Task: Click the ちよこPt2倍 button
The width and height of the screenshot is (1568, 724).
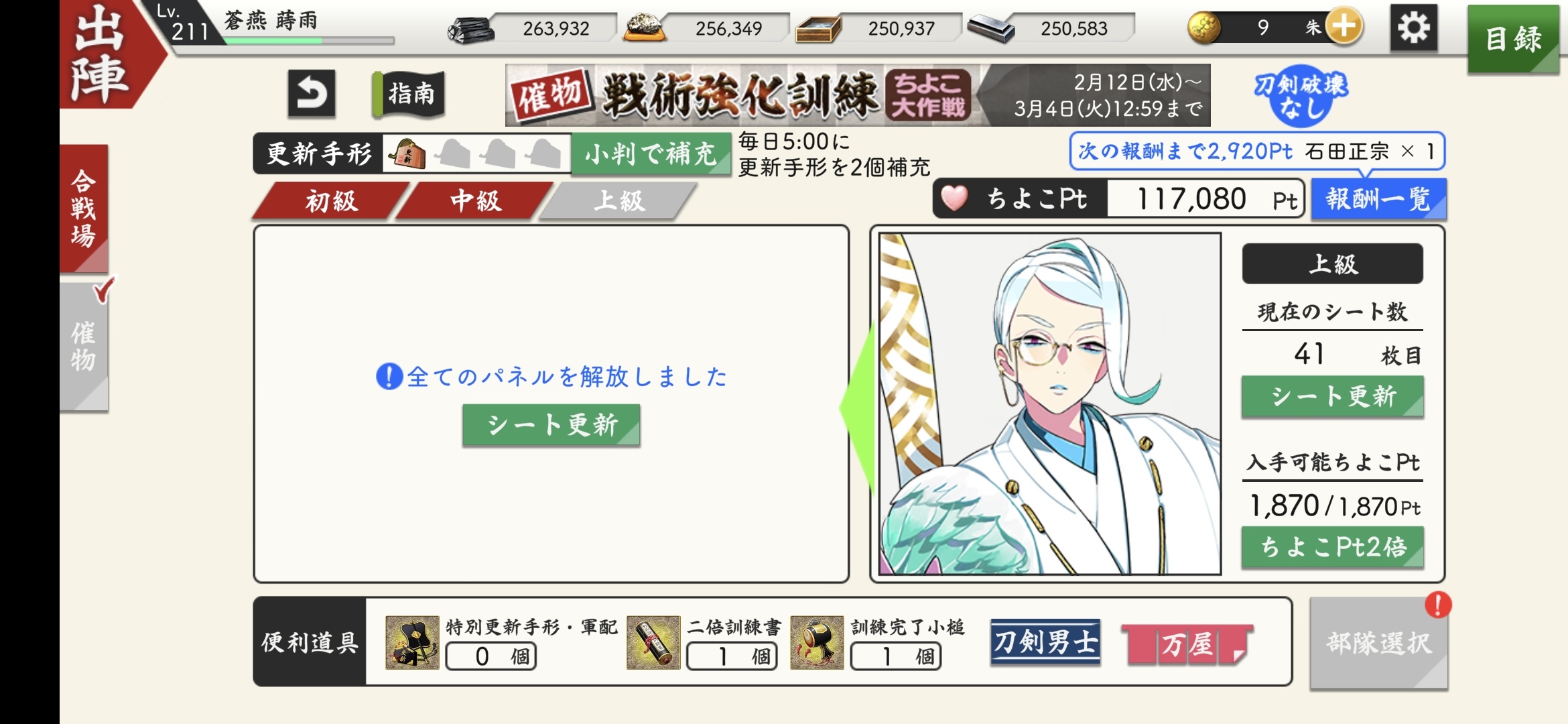Action: [1332, 547]
